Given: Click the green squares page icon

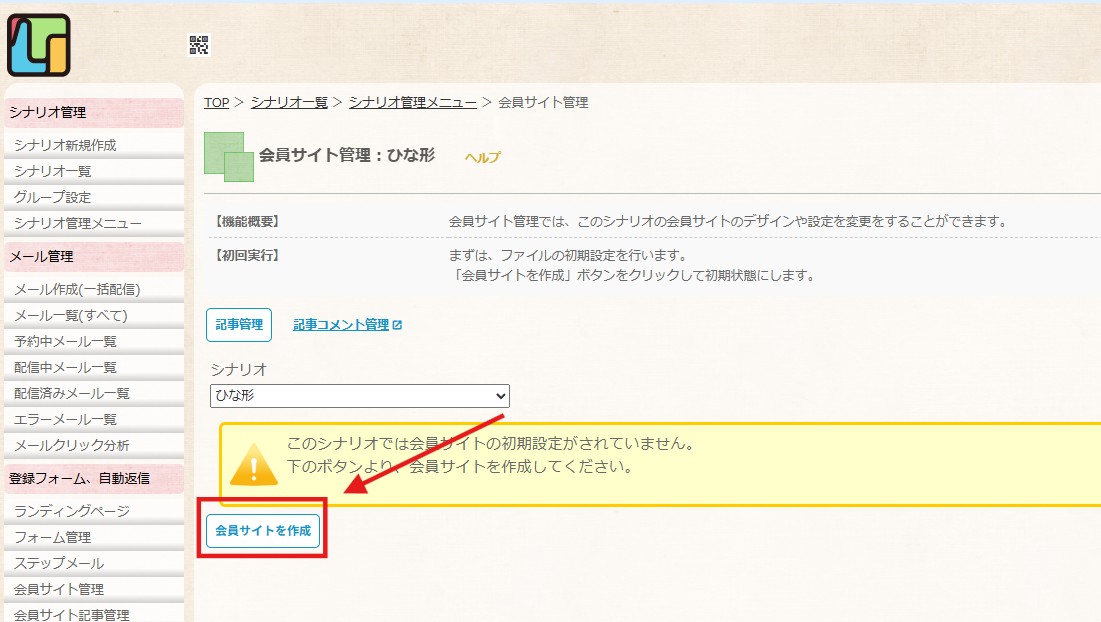Looking at the screenshot, I should [229, 157].
